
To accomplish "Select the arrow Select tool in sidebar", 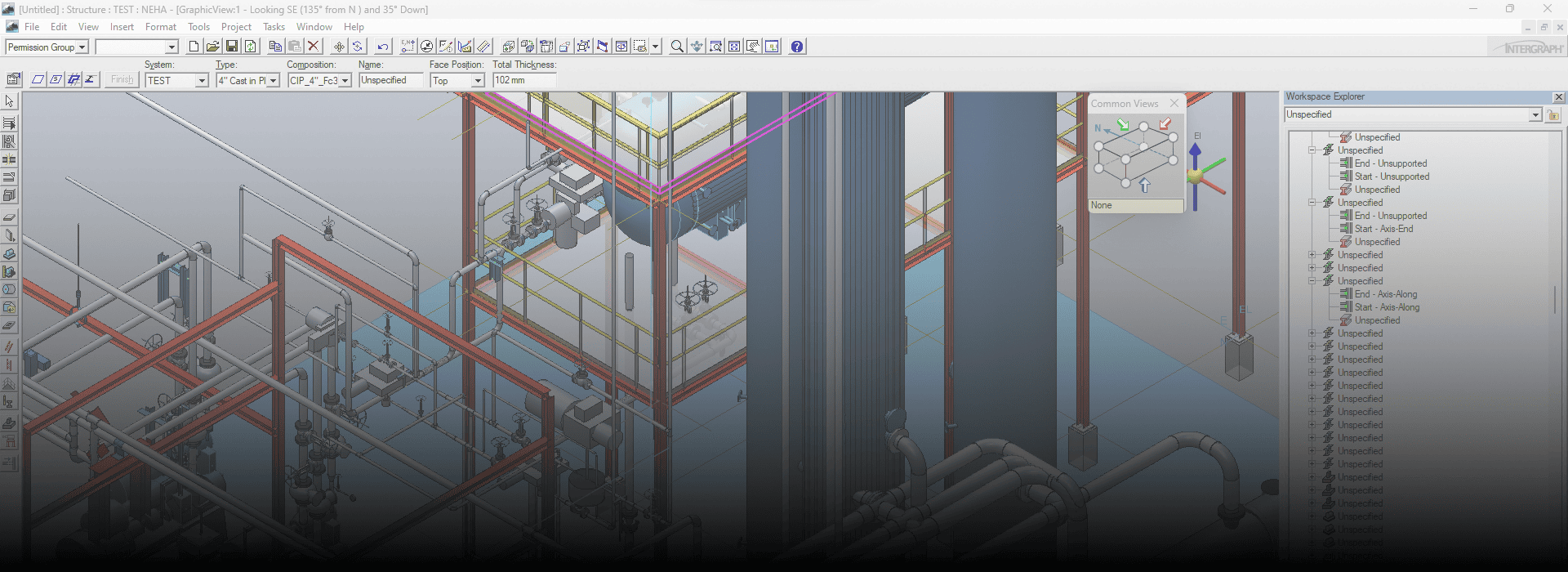I will 10,101.
